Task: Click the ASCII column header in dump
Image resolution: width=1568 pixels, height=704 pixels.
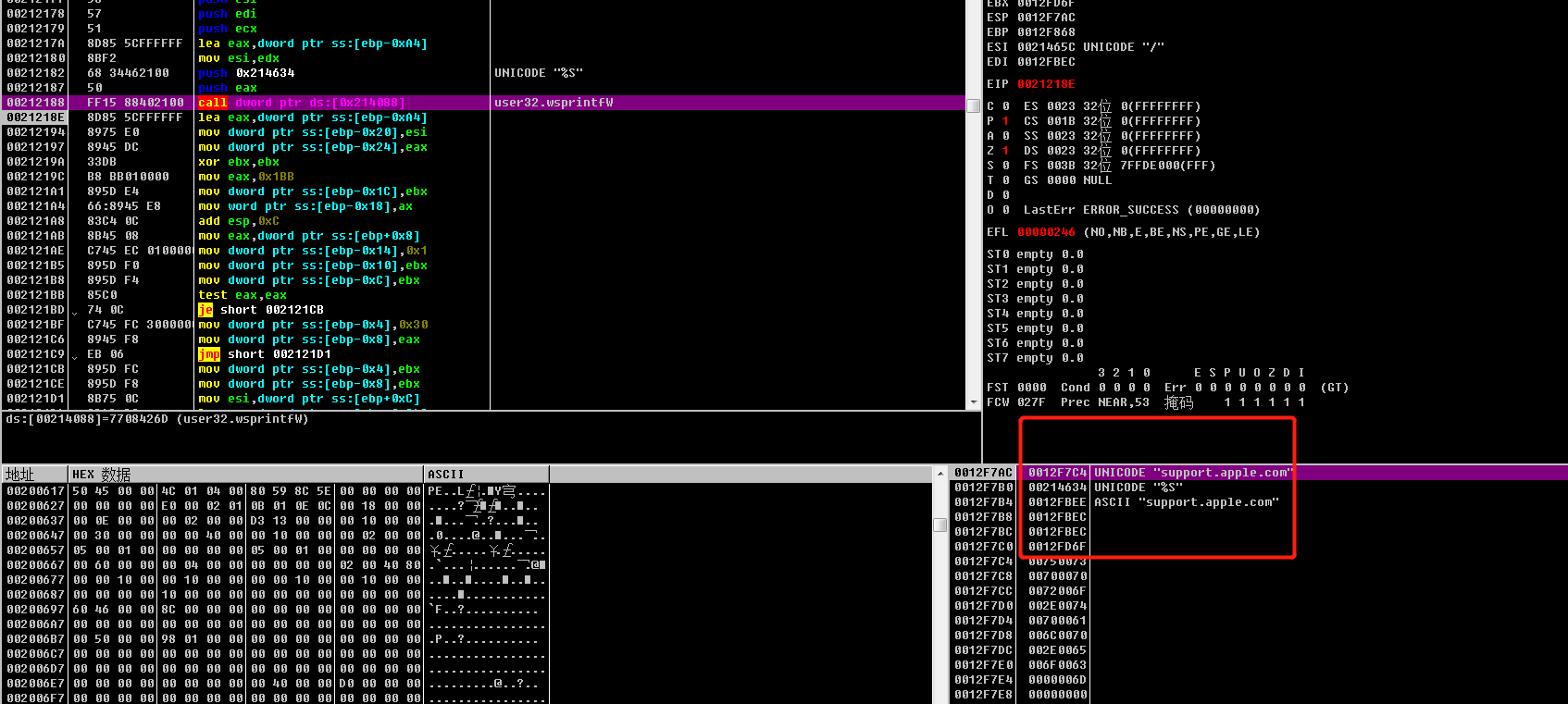Action: point(487,474)
